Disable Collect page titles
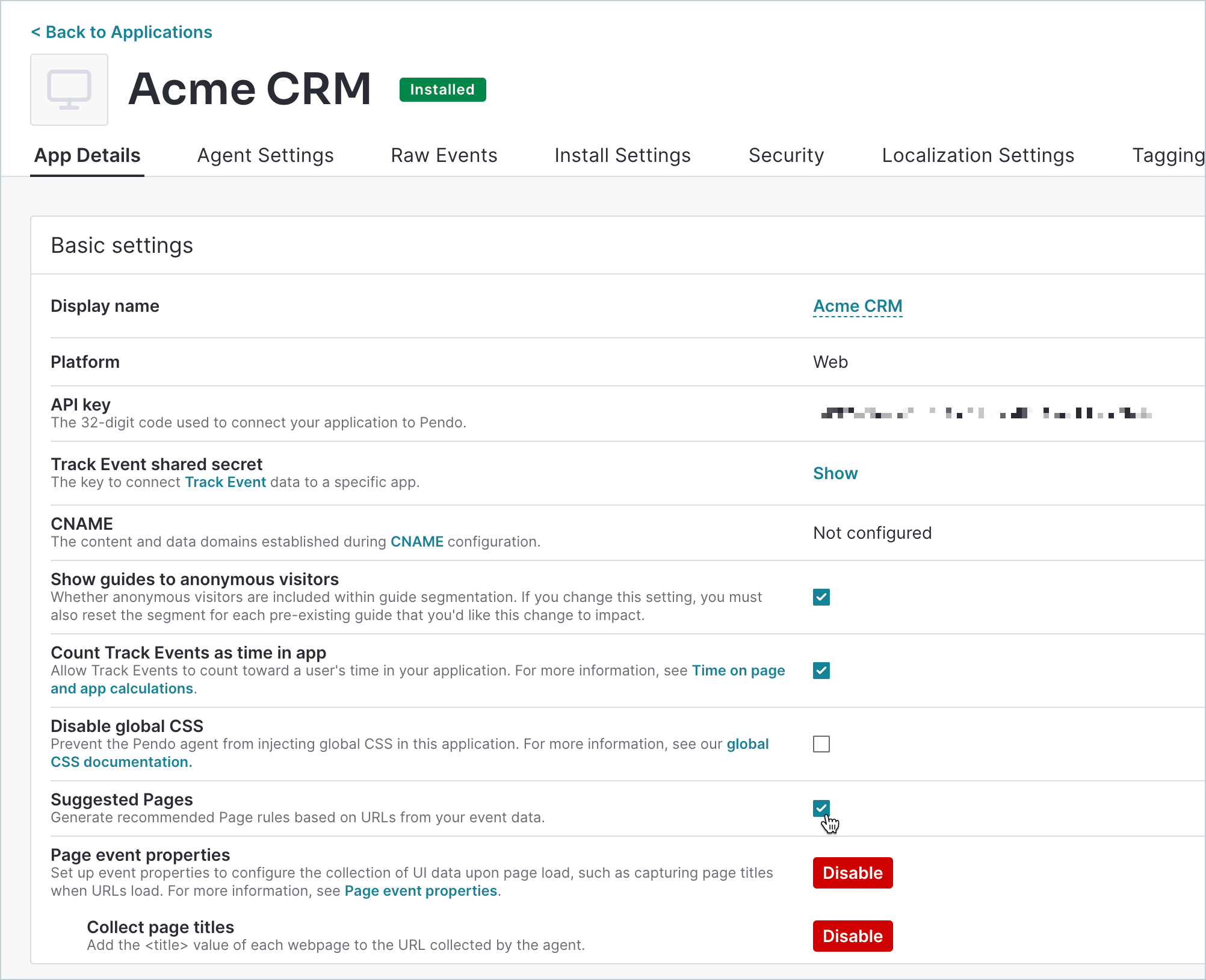The height and width of the screenshot is (980, 1206). pos(853,936)
